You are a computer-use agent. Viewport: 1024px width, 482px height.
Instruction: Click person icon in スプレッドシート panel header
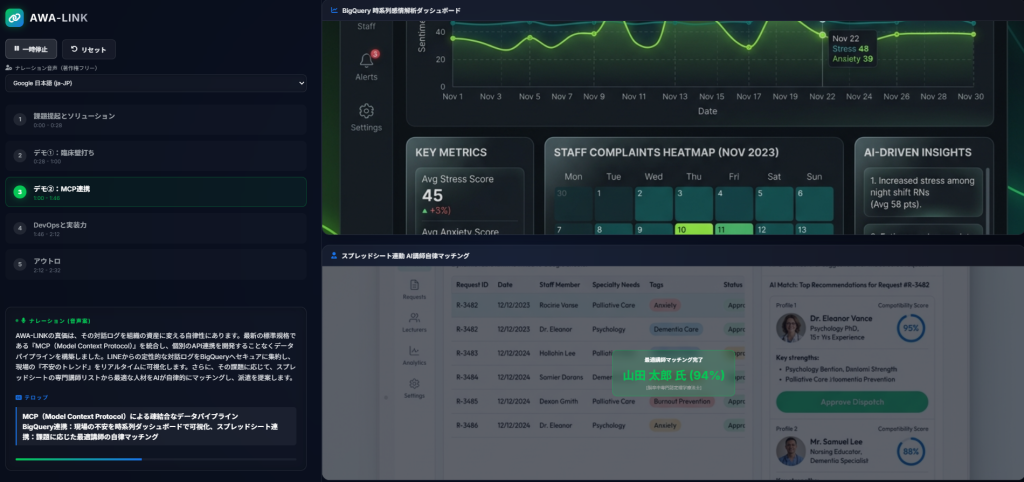click(x=334, y=255)
